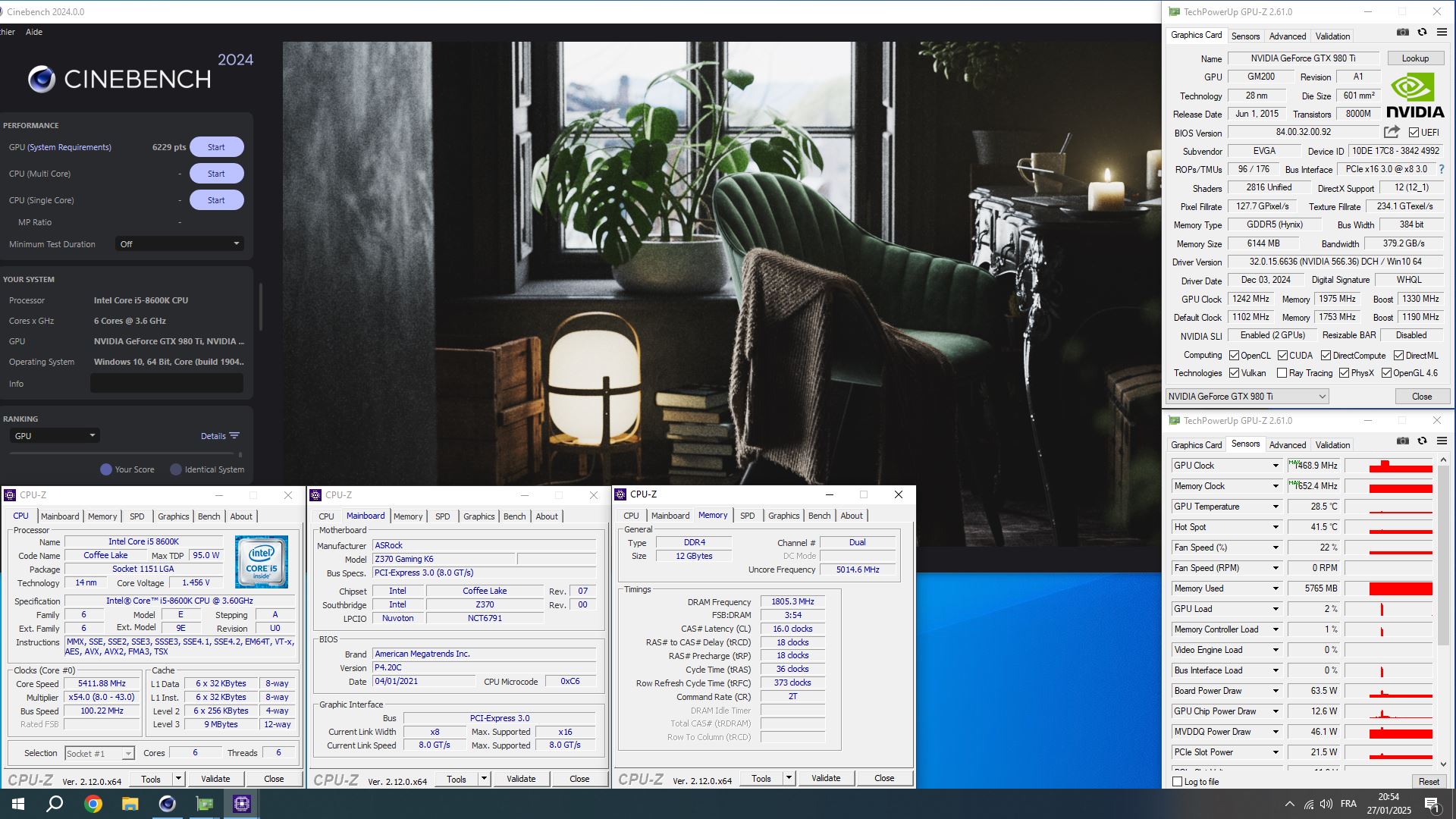Click the NVIDIA logo in GPU-Z

click(1415, 96)
